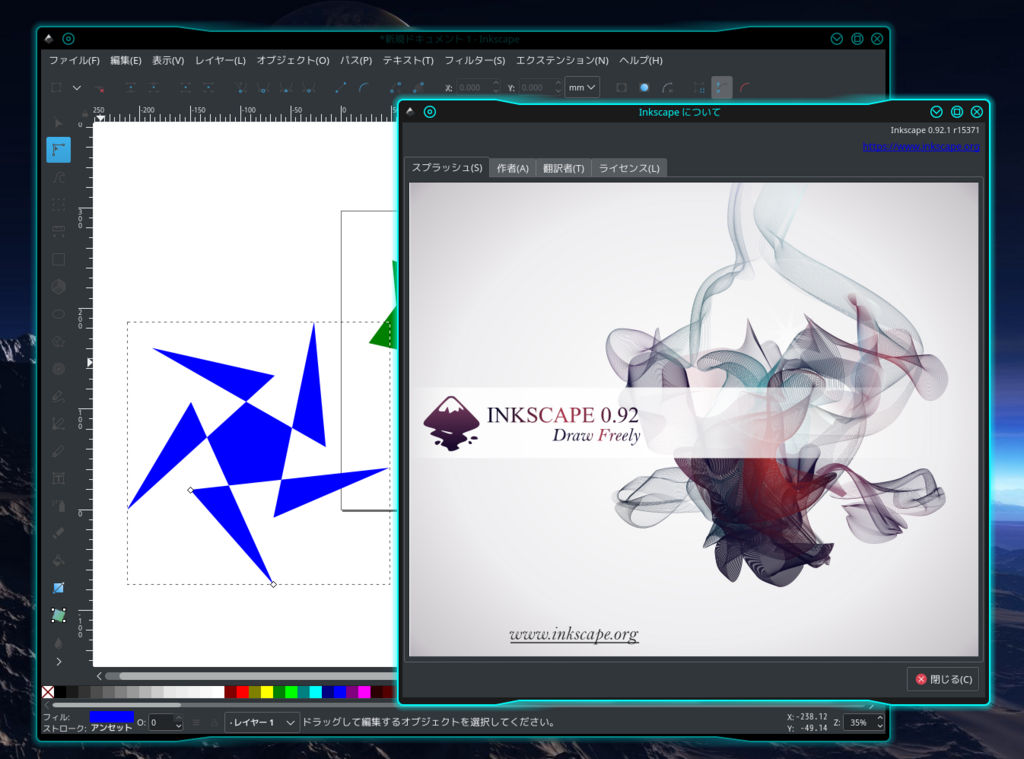Select the Paint bucket tool
Screen dimensions: 1024x759
58,560
